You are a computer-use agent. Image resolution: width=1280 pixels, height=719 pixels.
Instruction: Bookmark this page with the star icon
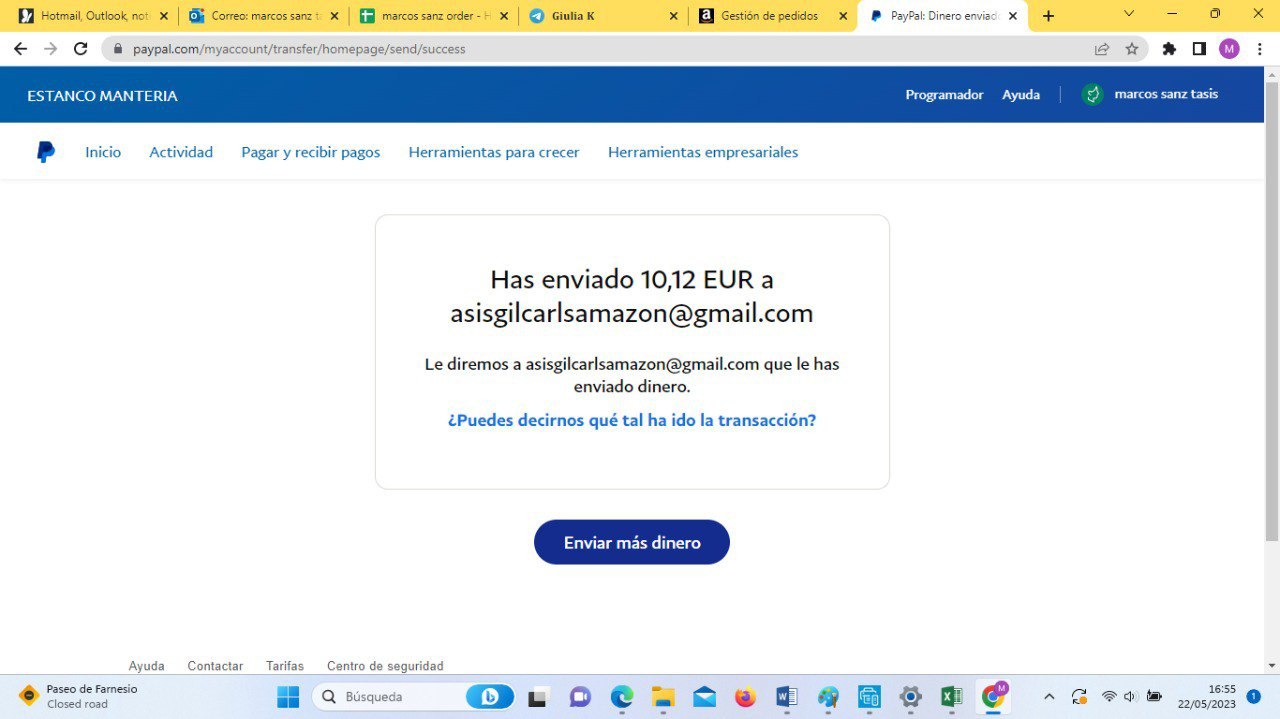[1132, 49]
